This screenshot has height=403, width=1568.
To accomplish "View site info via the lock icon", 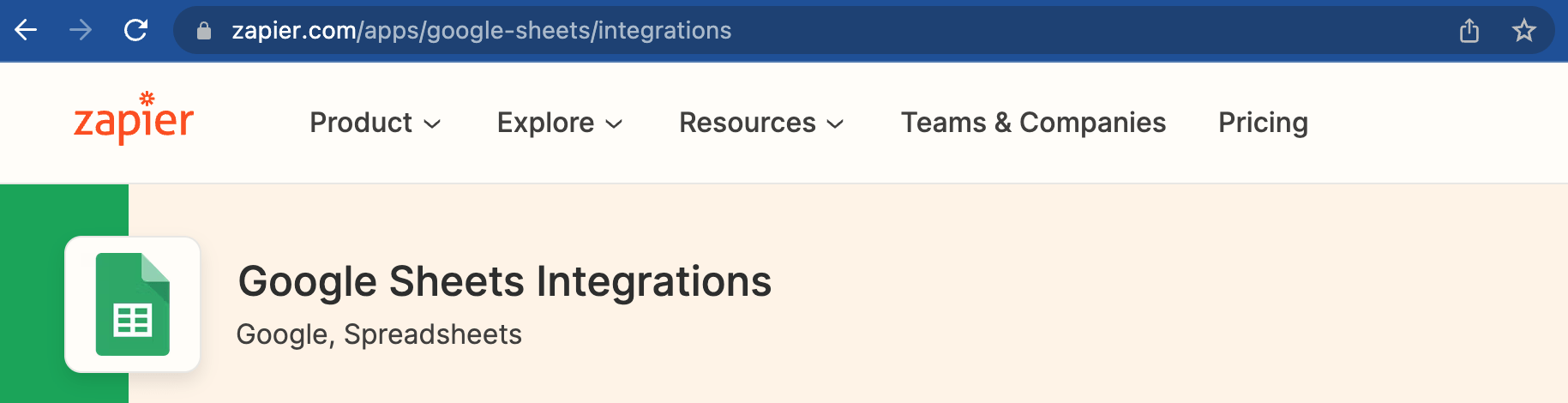I will click(x=204, y=32).
